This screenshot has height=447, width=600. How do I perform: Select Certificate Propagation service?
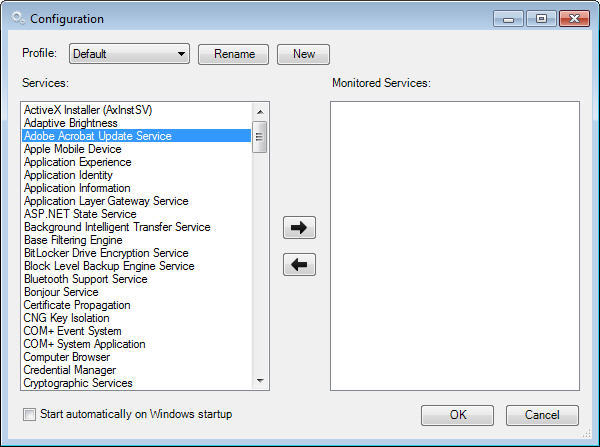tap(136, 305)
